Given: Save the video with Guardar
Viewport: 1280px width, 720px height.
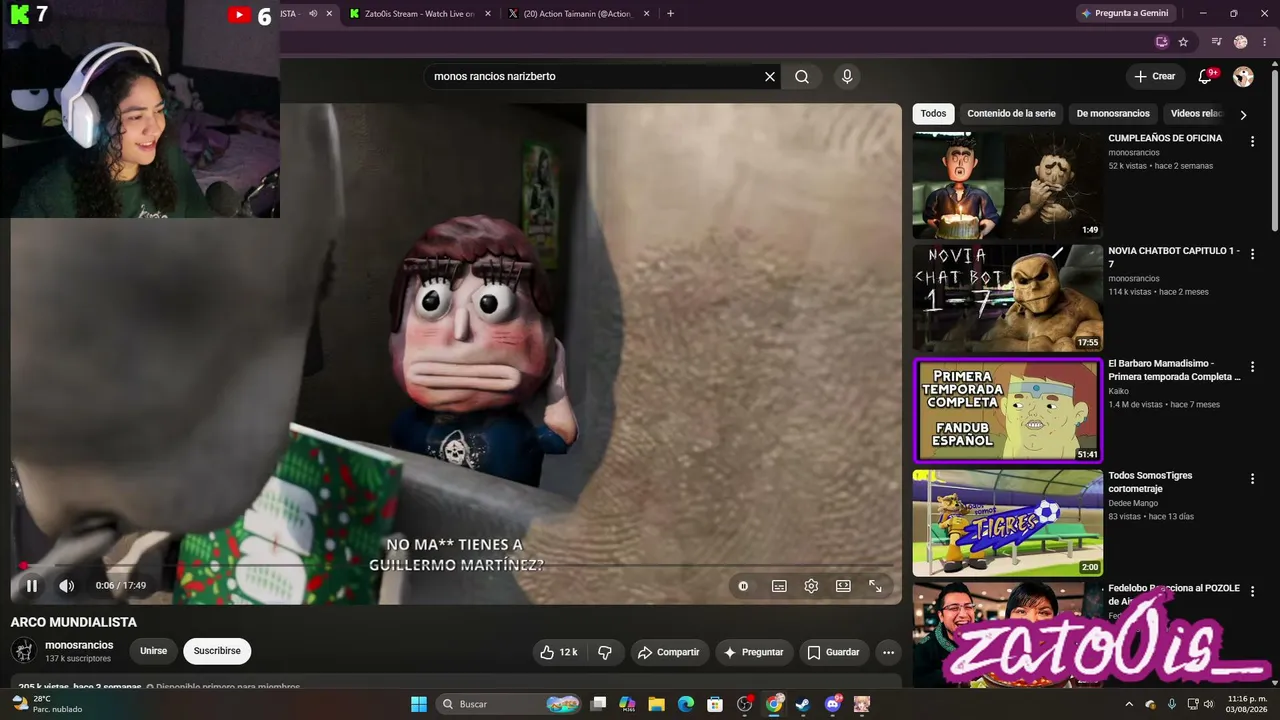Looking at the screenshot, I should [833, 652].
